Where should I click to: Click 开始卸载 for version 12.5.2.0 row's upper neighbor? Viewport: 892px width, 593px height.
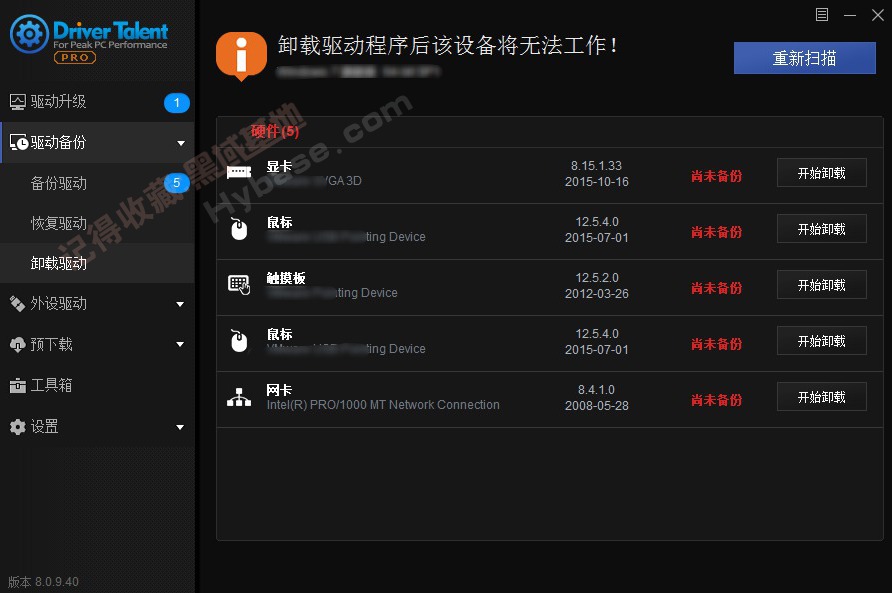821,229
